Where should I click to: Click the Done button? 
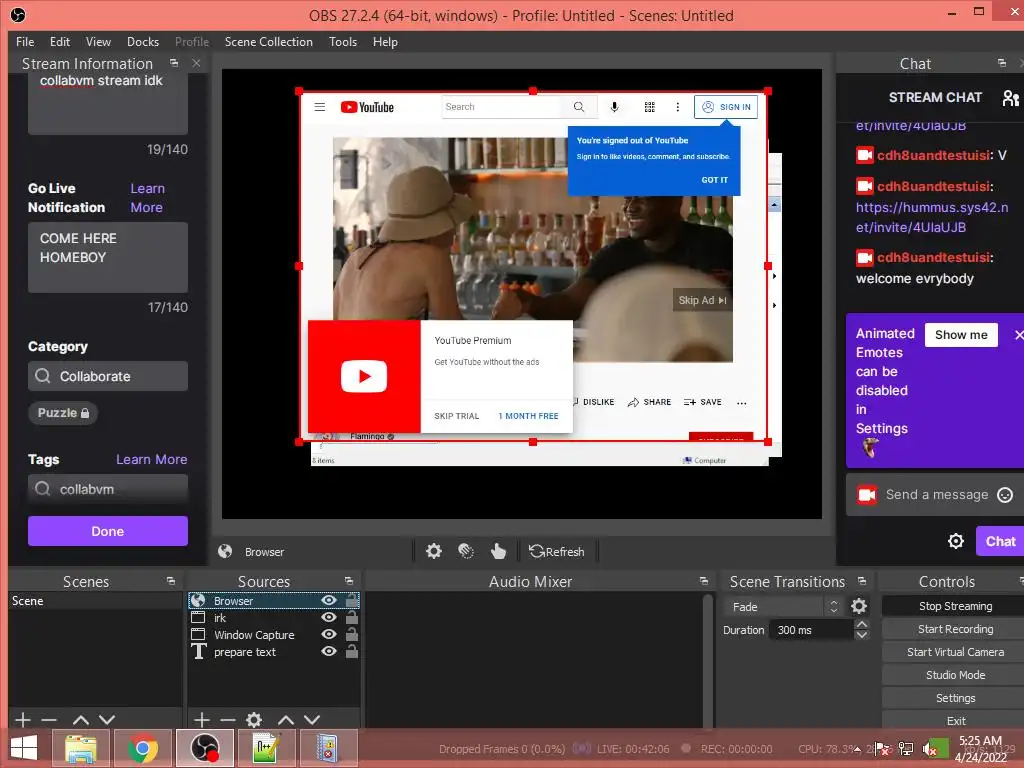pyautogui.click(x=108, y=531)
